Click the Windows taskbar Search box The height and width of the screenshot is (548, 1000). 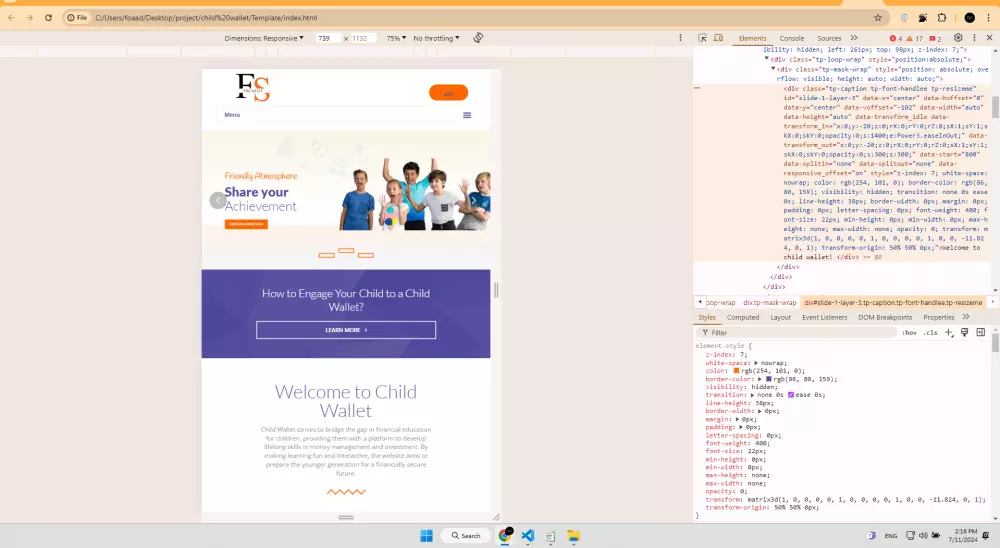point(466,536)
